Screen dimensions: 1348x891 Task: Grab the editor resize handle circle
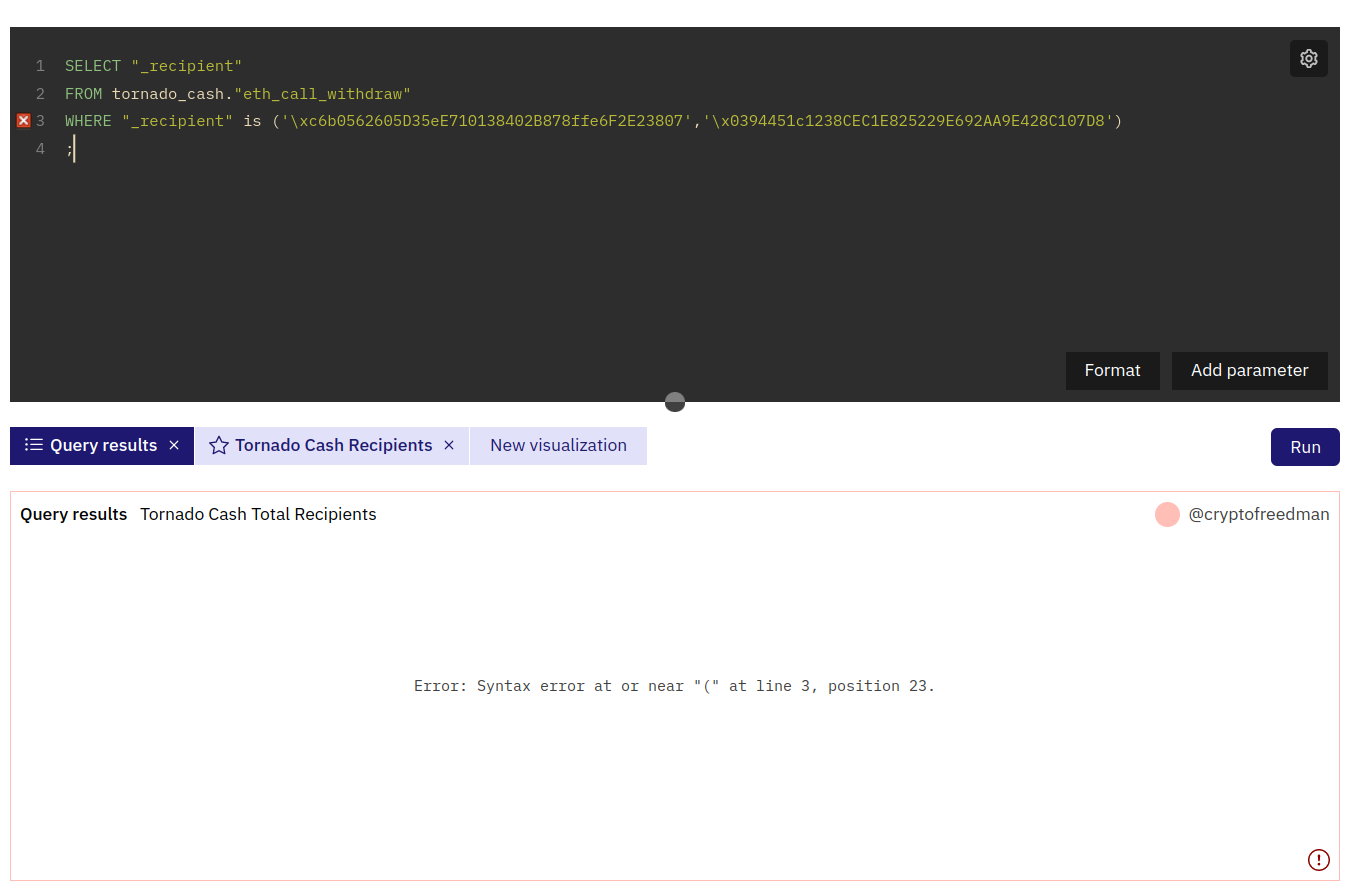pyautogui.click(x=675, y=402)
